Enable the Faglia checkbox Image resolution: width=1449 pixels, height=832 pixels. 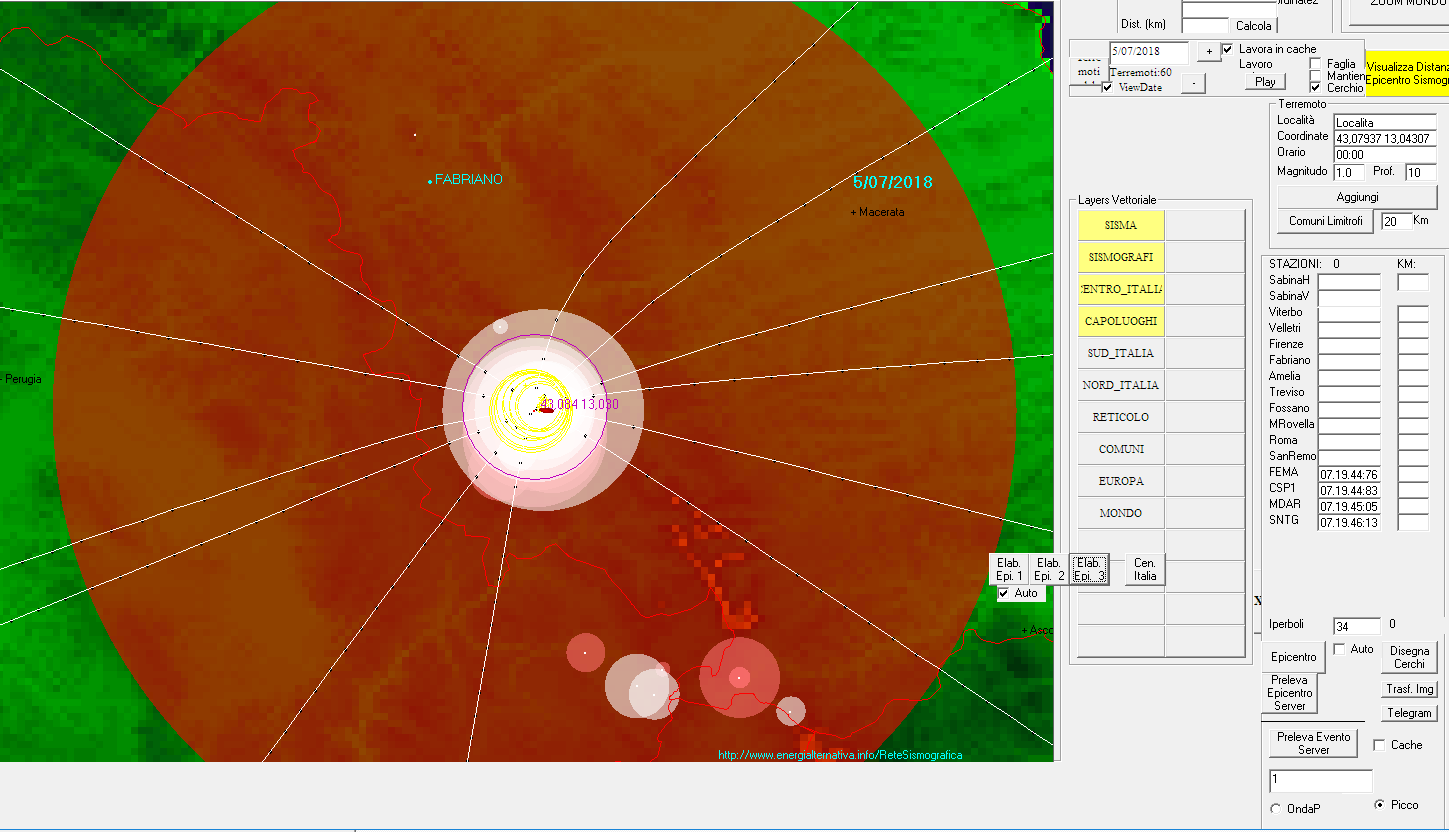(x=1316, y=64)
